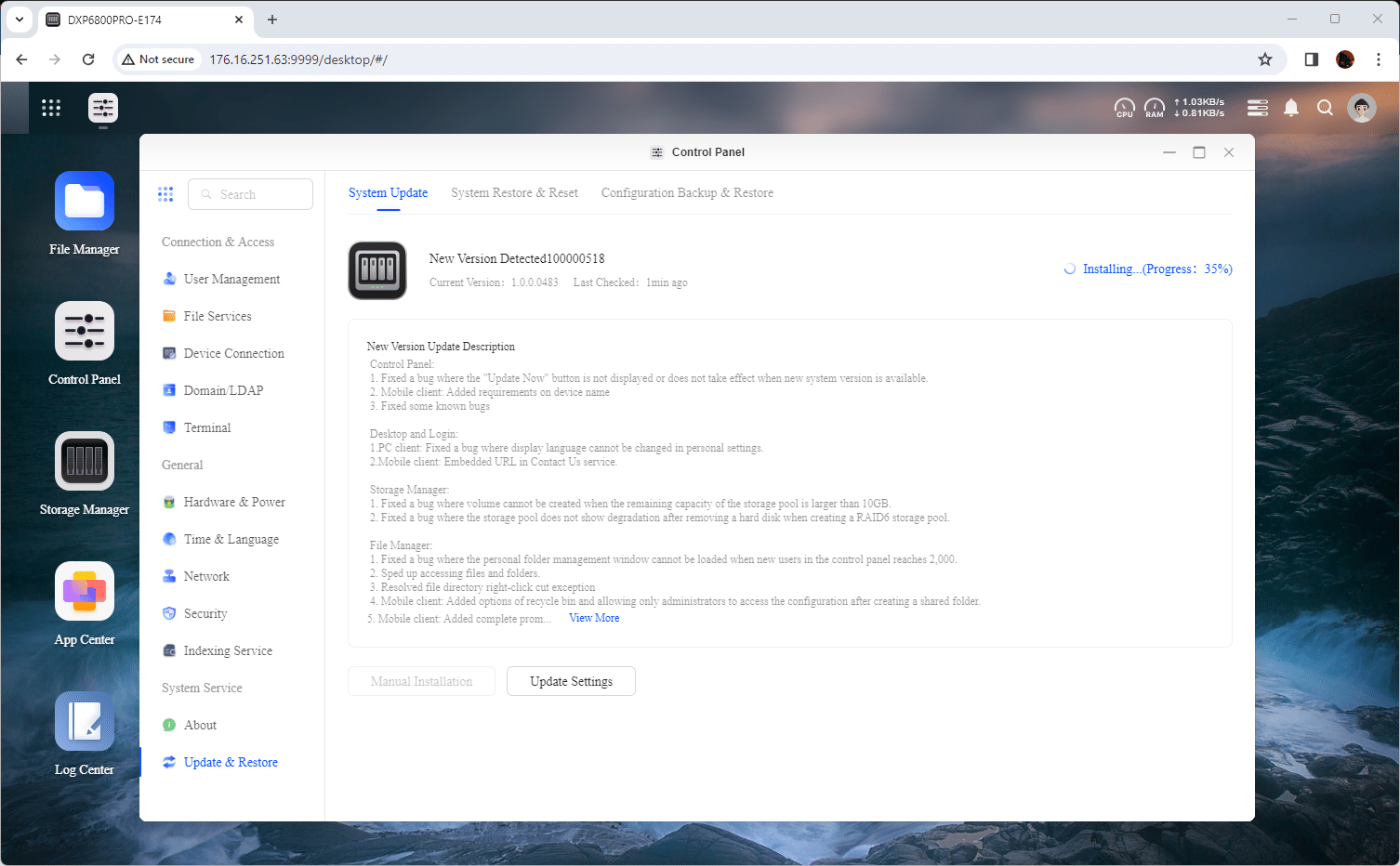Click the Installing progress 35% indicator

click(x=1148, y=269)
